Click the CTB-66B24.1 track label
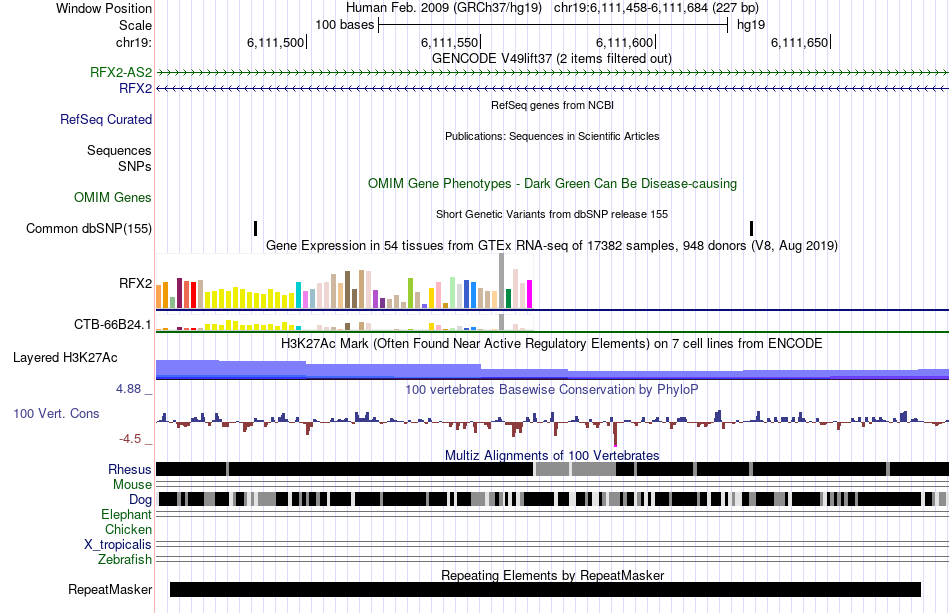 click(x=113, y=325)
